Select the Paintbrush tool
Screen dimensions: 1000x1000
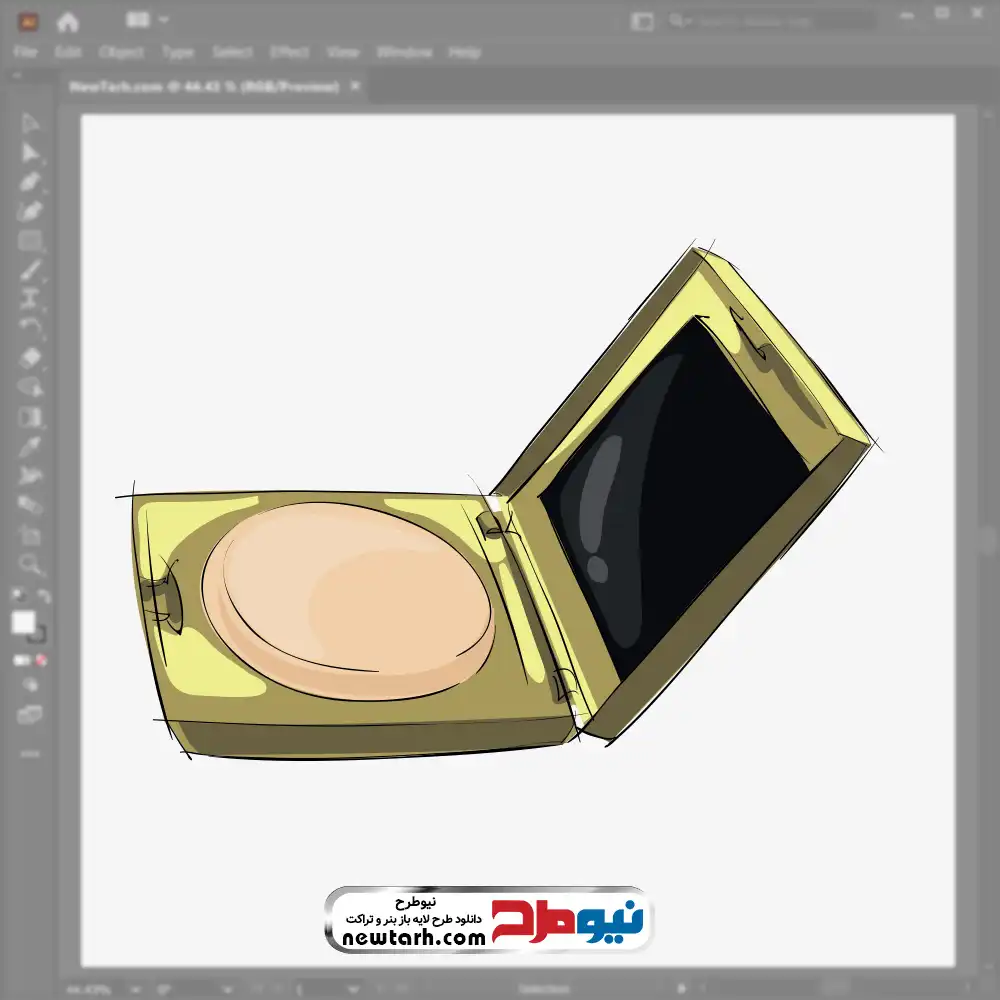[30, 270]
